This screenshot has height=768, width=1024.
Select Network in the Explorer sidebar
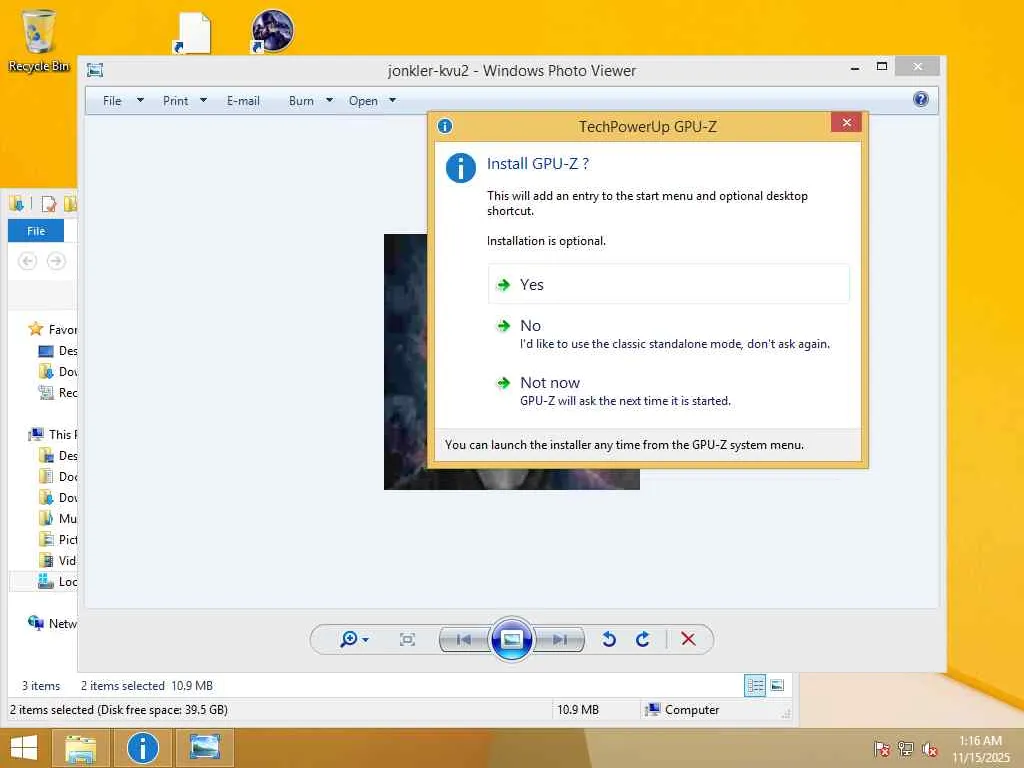(x=52, y=623)
